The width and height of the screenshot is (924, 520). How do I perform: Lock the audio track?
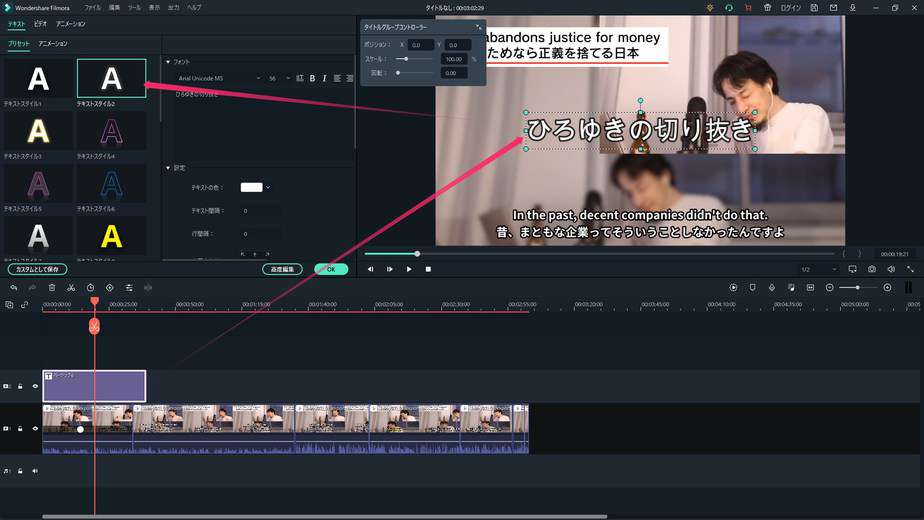(20, 471)
